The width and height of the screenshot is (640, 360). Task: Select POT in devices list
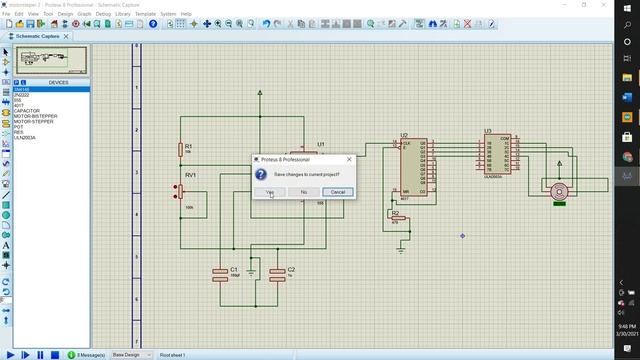pyautogui.click(x=51, y=127)
